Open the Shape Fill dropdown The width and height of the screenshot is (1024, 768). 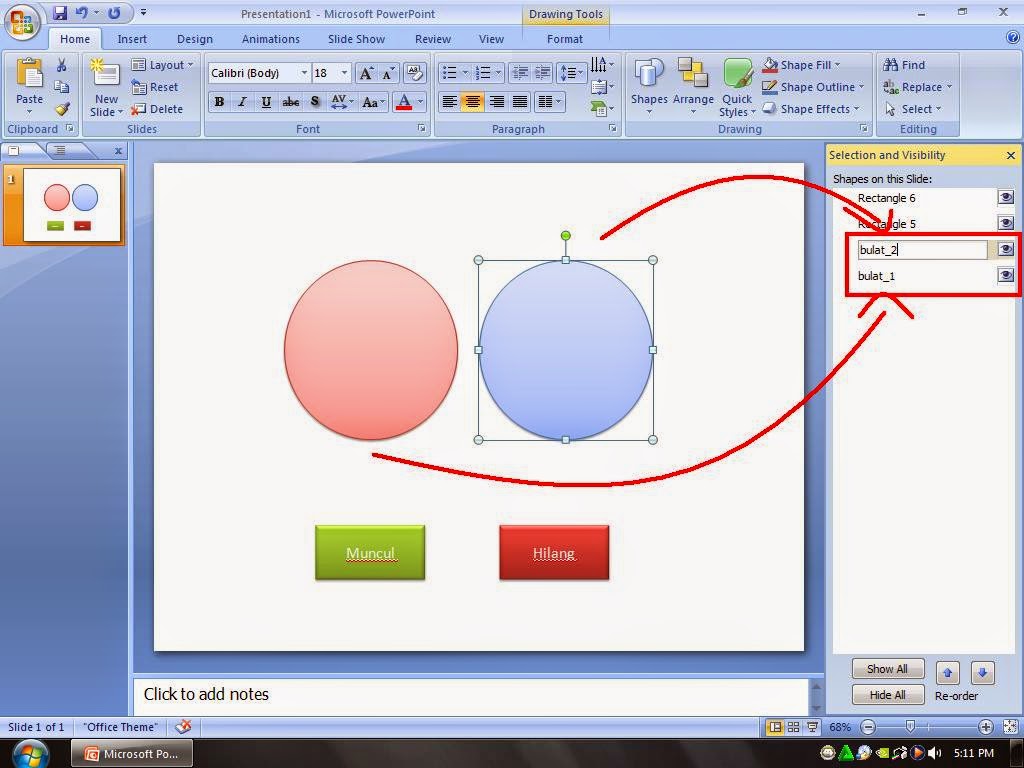pyautogui.click(x=805, y=64)
